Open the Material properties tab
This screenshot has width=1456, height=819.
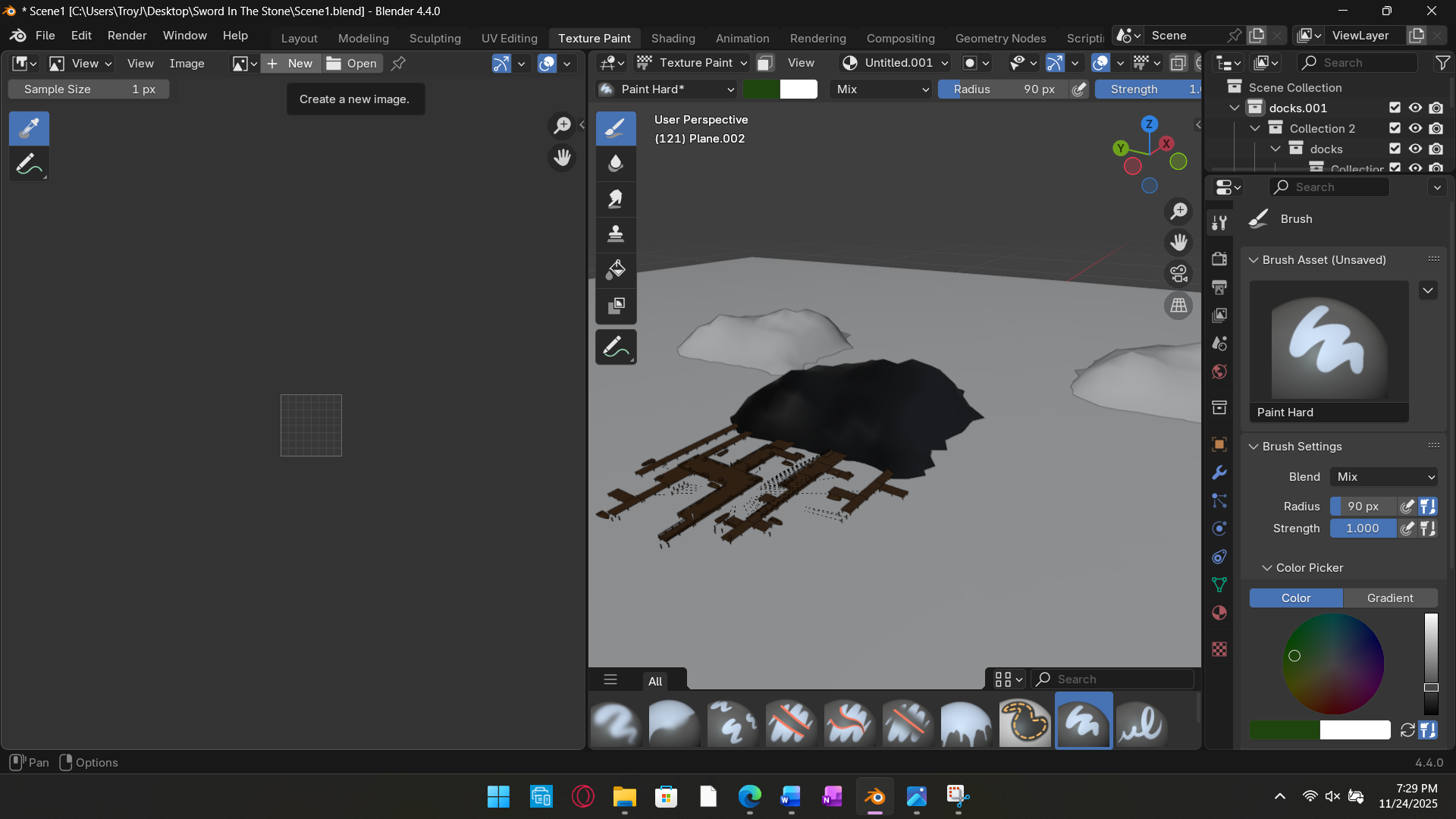click(1219, 613)
